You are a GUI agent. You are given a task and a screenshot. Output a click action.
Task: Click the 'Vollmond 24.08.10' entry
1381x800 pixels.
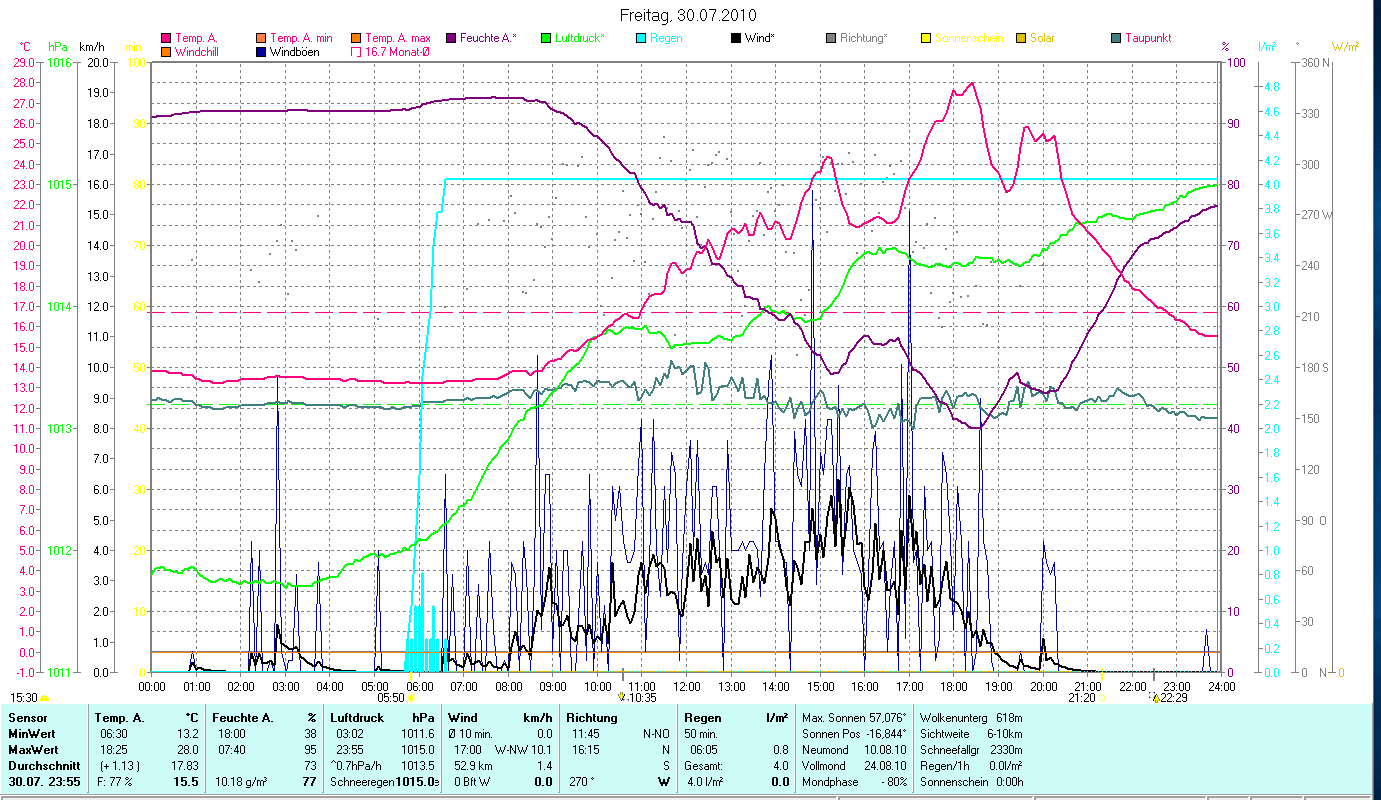(x=853, y=766)
